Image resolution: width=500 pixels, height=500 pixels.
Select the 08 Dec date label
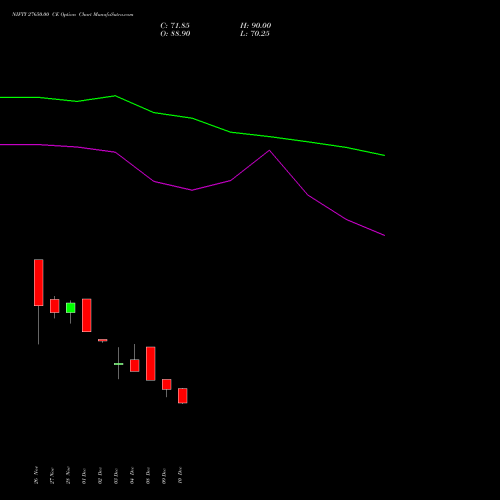pyautogui.click(x=148, y=476)
